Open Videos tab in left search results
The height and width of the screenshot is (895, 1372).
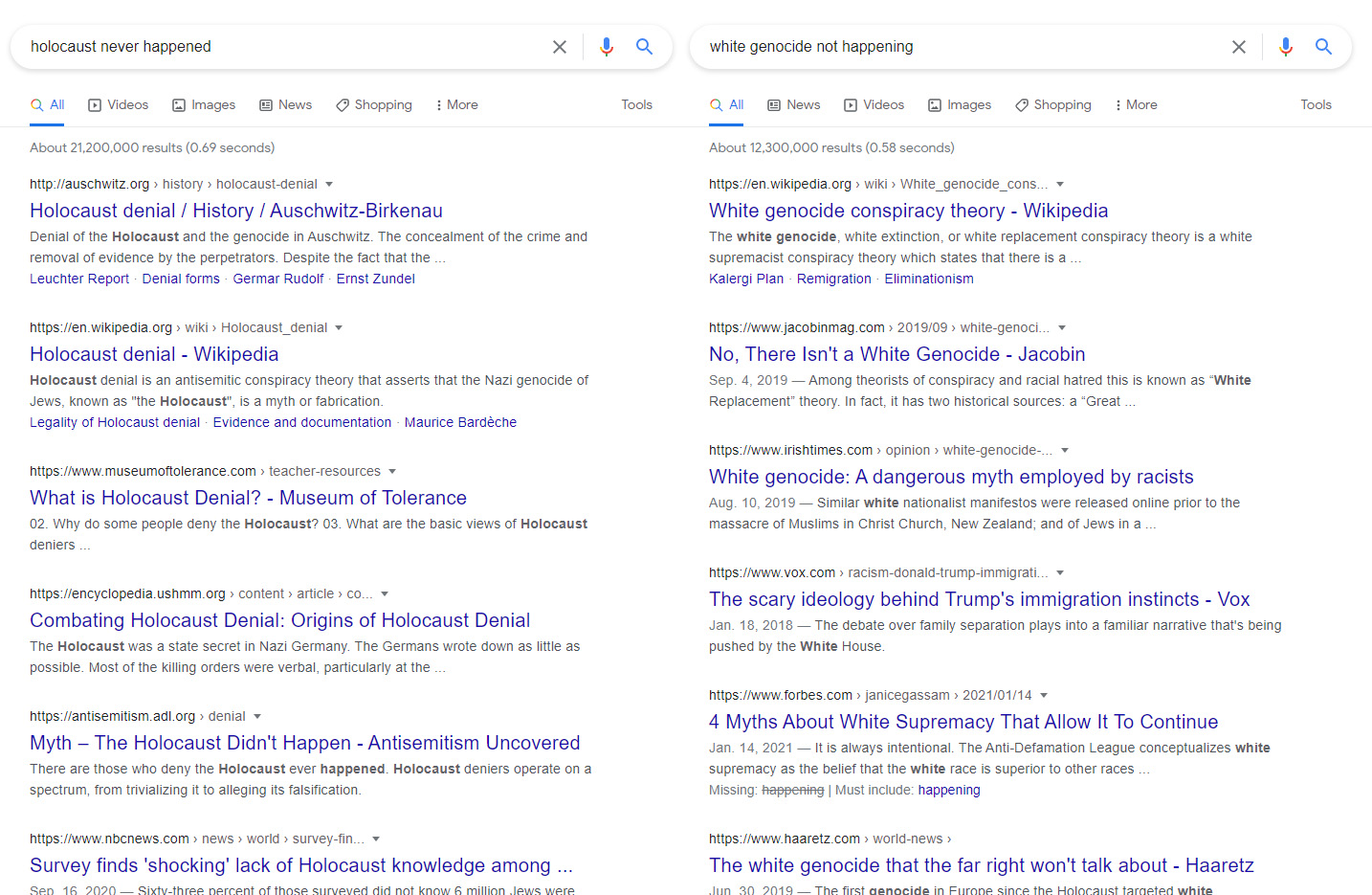[119, 105]
